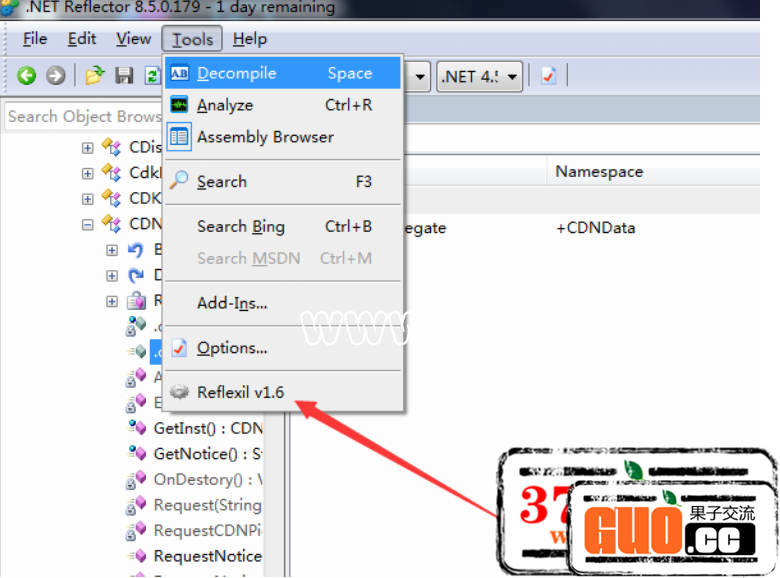
Task: Select the +CDNData namespace cell
Action: (x=595, y=228)
